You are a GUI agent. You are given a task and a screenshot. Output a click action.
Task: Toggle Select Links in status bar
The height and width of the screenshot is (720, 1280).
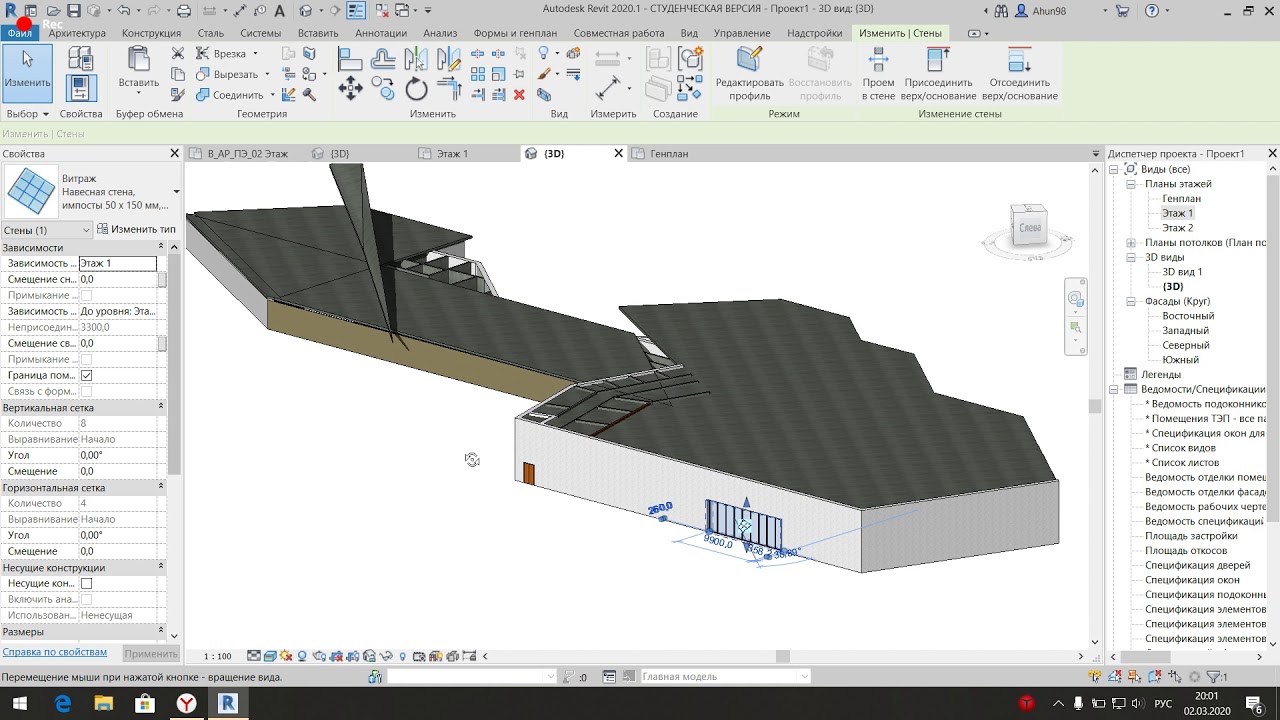coord(1095,677)
